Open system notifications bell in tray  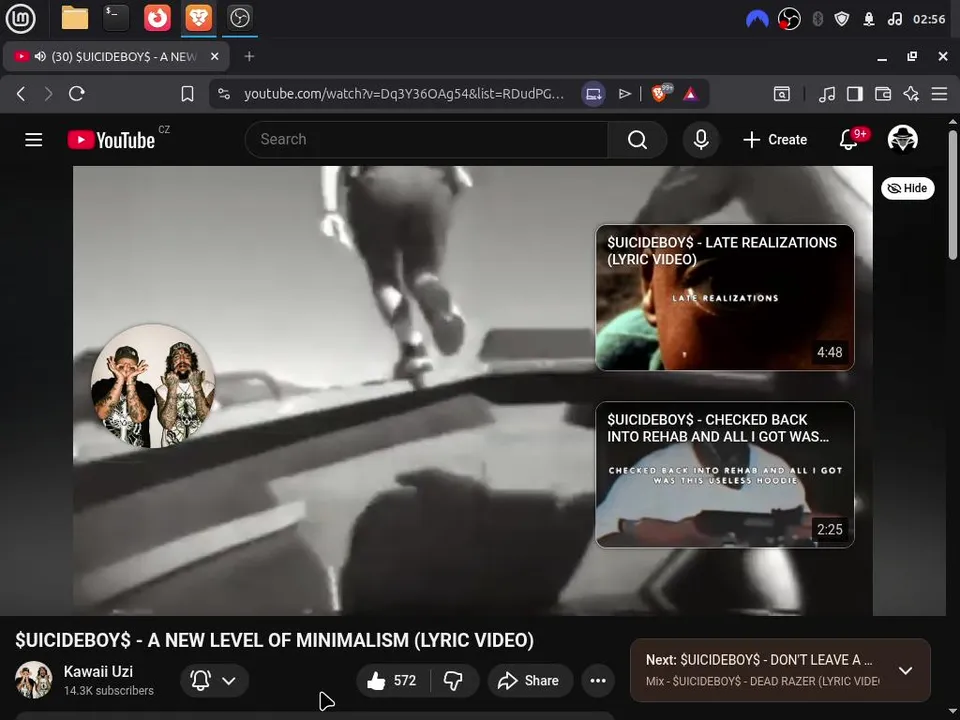869,19
